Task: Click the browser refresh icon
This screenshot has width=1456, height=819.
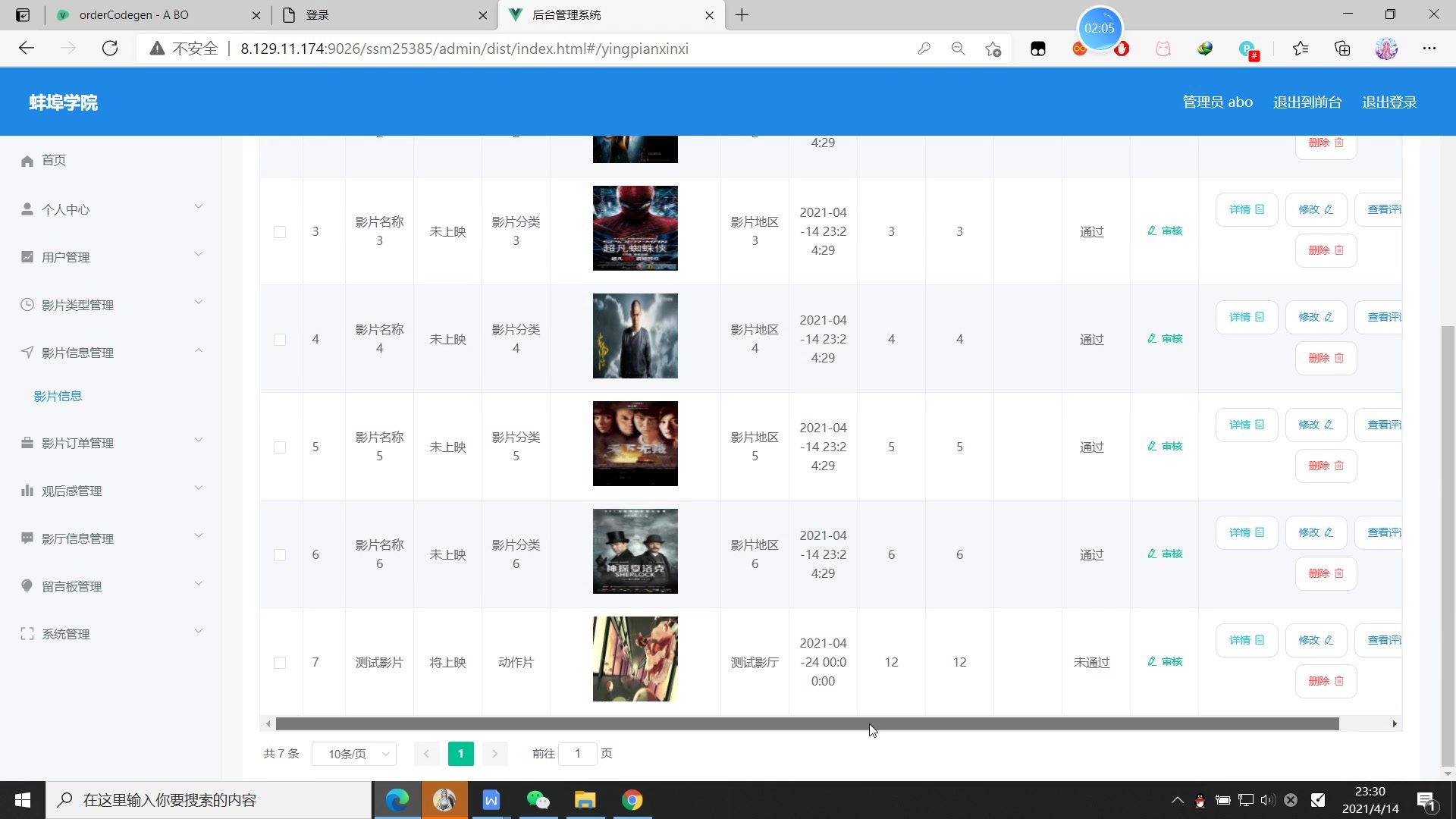Action: [x=110, y=49]
